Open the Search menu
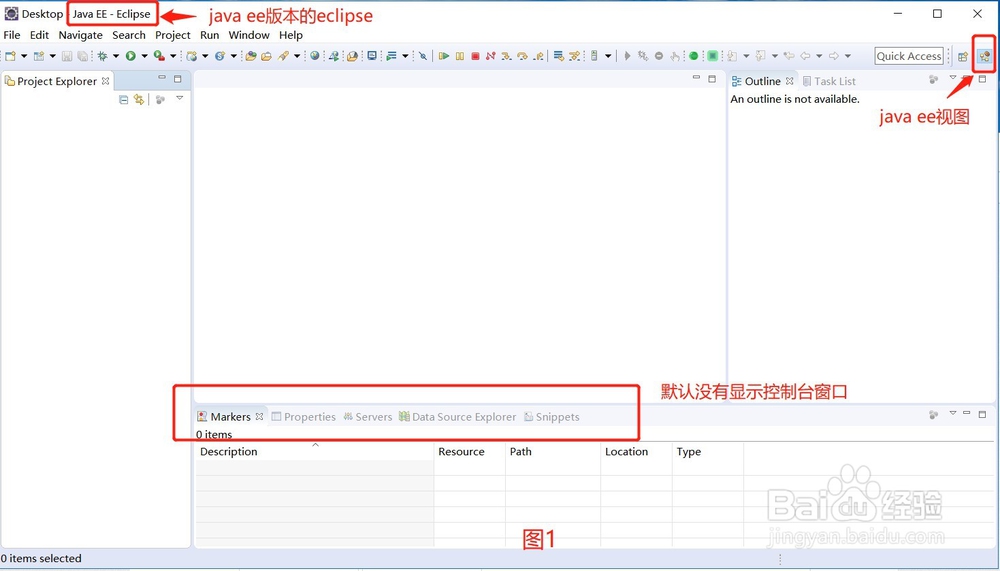1000x571 pixels. [x=129, y=35]
